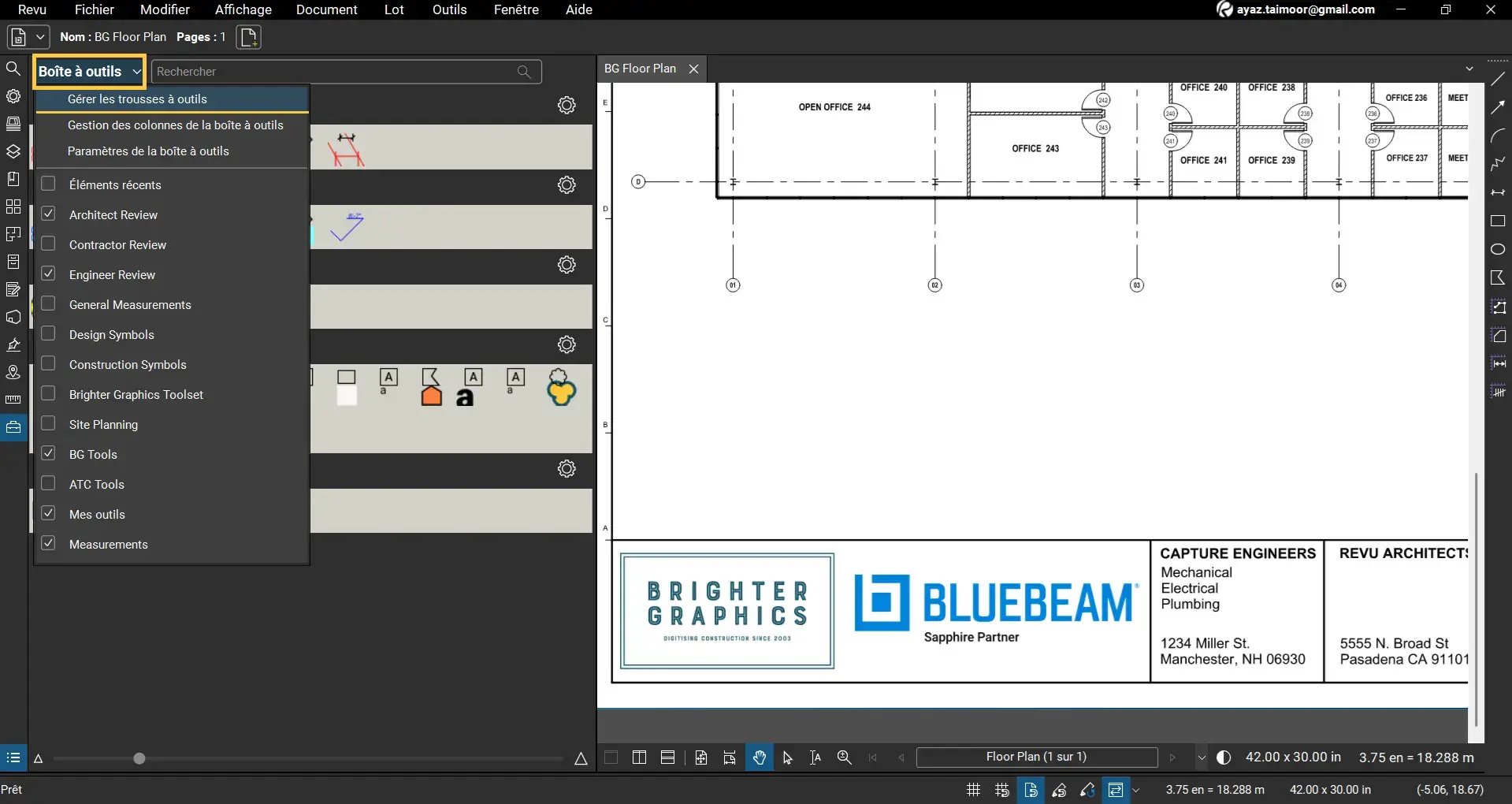Select the Rectangle markup tool

pyautogui.click(x=1498, y=221)
